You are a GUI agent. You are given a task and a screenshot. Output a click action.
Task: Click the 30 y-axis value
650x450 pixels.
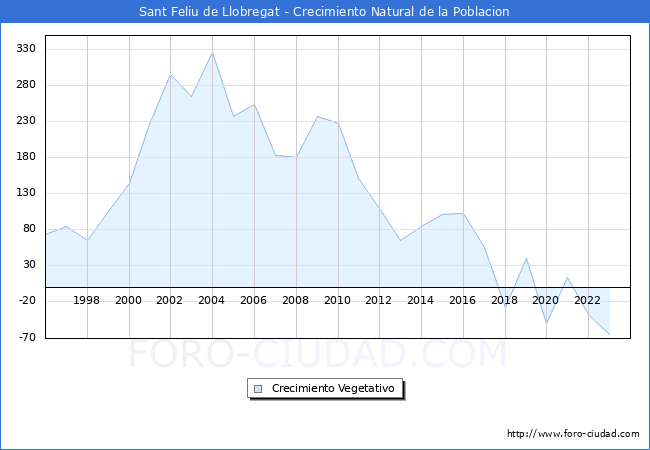29,265
